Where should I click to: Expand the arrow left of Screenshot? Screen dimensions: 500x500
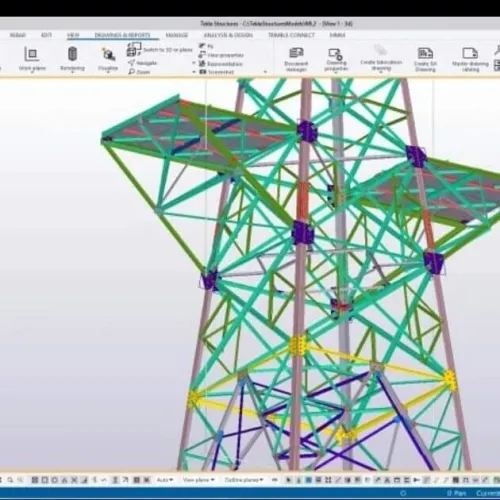(x=194, y=72)
